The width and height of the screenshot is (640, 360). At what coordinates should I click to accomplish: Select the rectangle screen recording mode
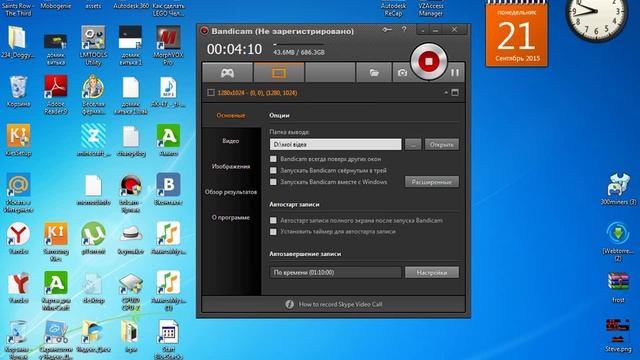coord(279,73)
